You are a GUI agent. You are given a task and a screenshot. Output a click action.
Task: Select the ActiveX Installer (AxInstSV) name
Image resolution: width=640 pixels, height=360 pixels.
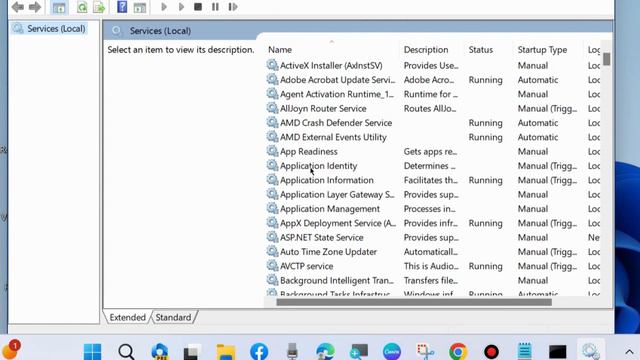331,65
